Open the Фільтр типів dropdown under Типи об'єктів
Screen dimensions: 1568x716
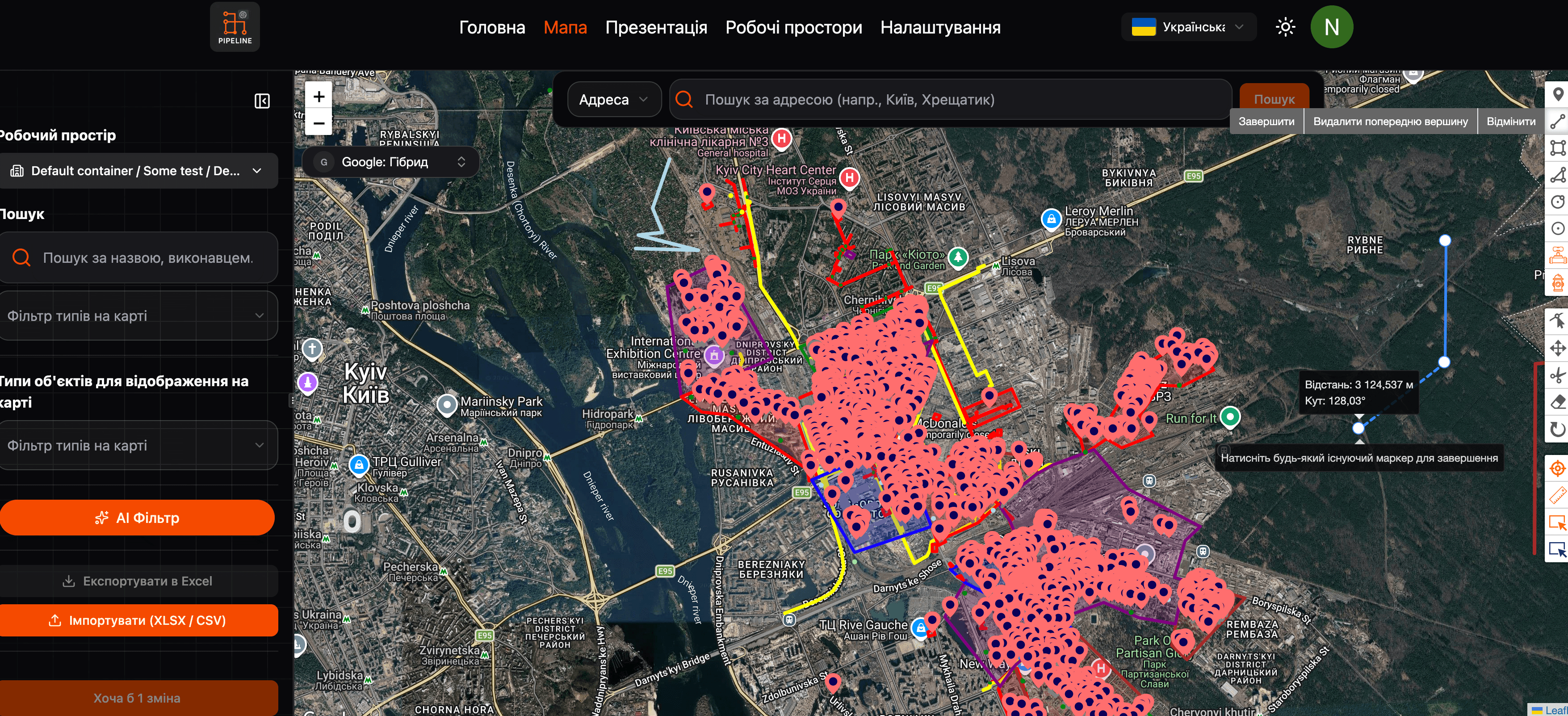138,445
